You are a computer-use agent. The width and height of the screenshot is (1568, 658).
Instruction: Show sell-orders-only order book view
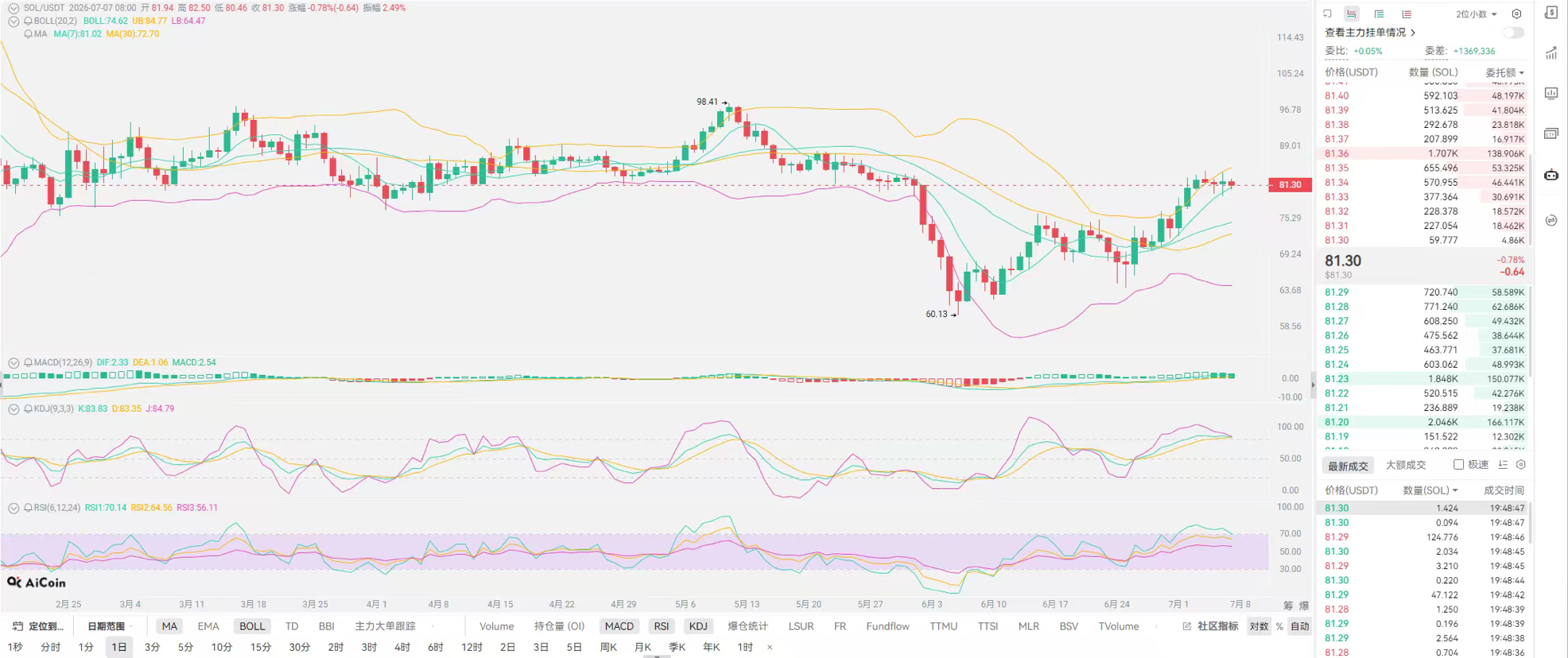(1407, 14)
